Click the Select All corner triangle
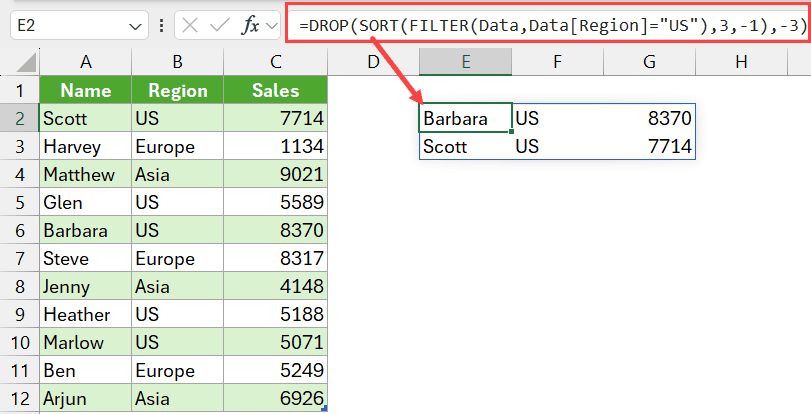Image resolution: width=811 pixels, height=414 pixels. tap(26, 62)
